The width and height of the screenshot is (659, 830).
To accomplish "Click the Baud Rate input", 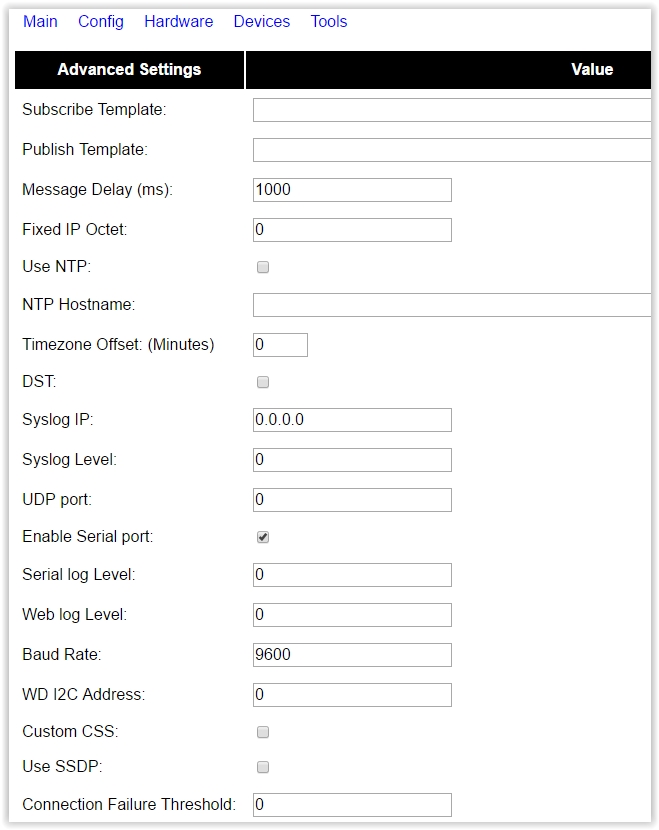I will pyautogui.click(x=352, y=655).
